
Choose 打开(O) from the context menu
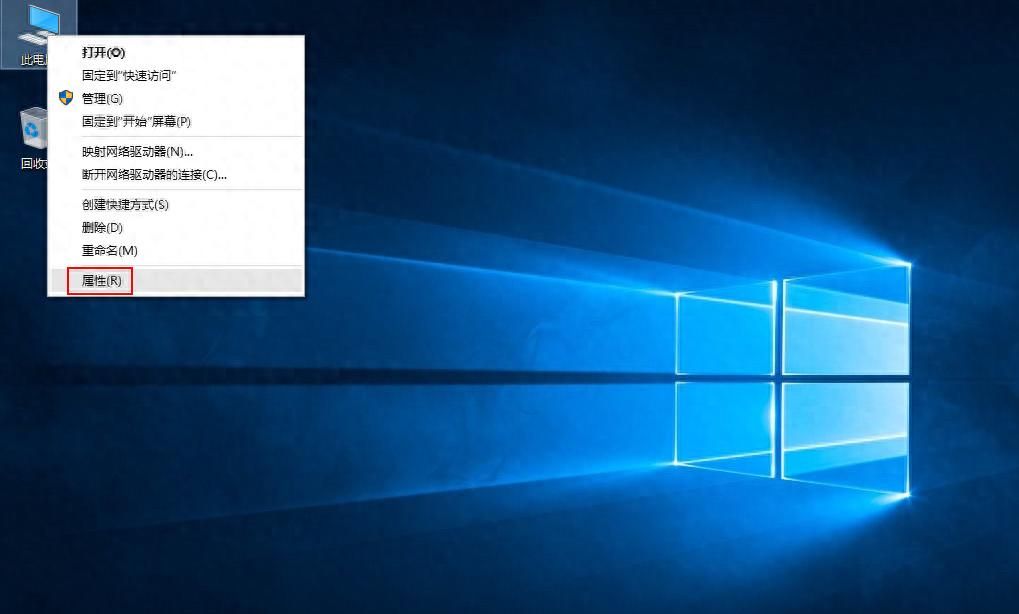click(x=103, y=52)
